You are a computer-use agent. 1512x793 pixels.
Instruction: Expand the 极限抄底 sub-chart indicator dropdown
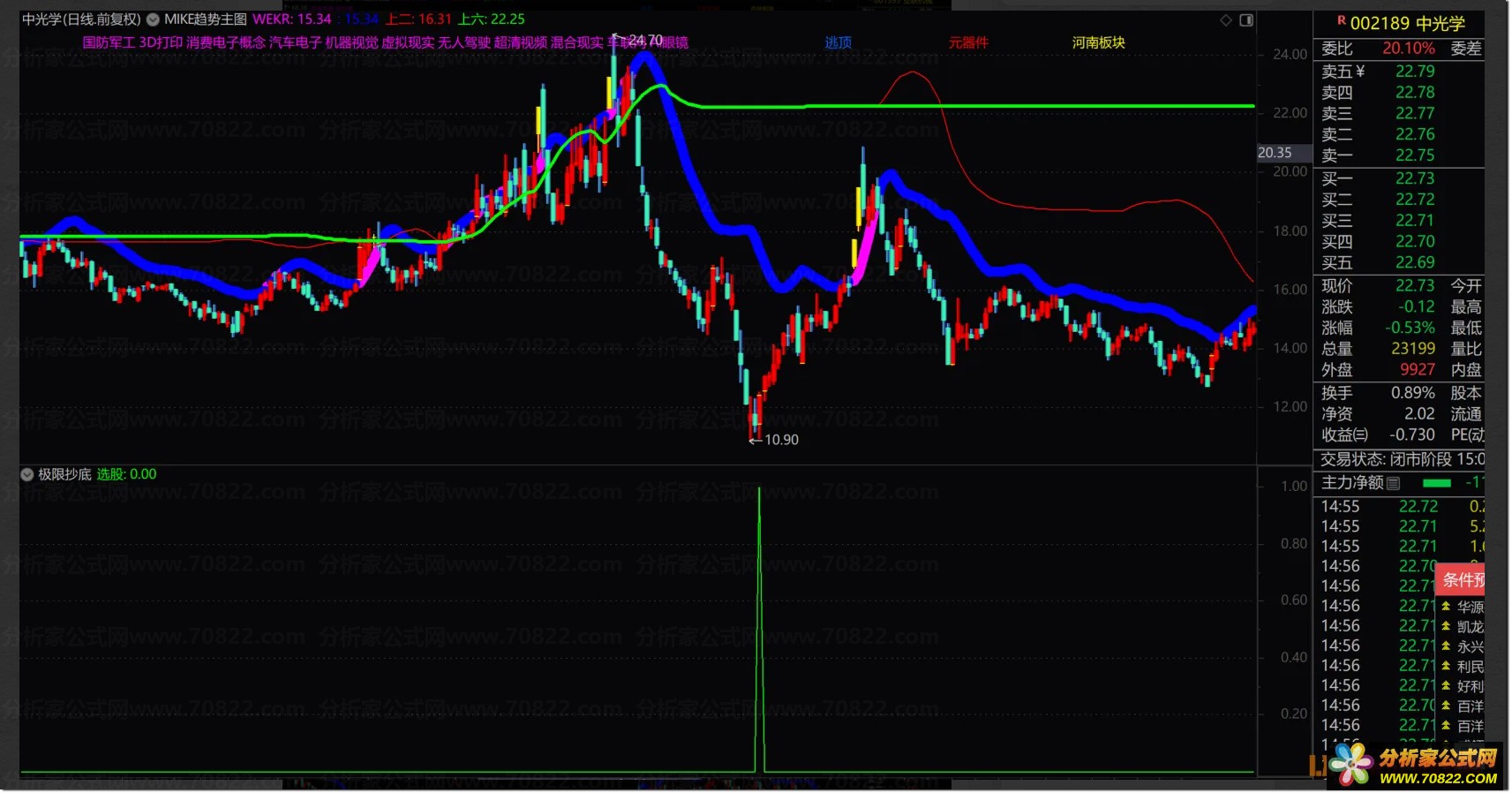click(x=27, y=474)
